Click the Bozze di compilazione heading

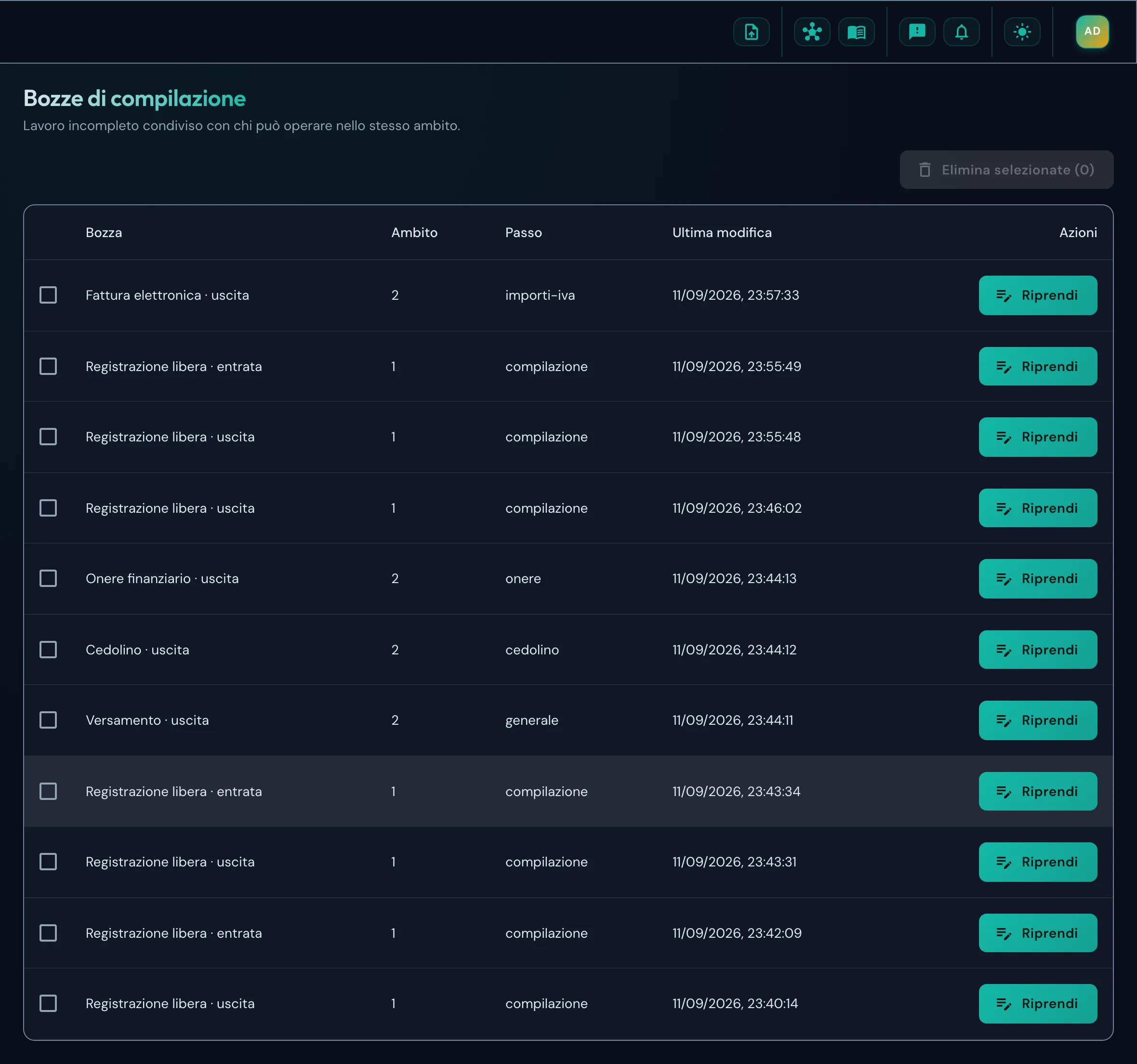[134, 98]
